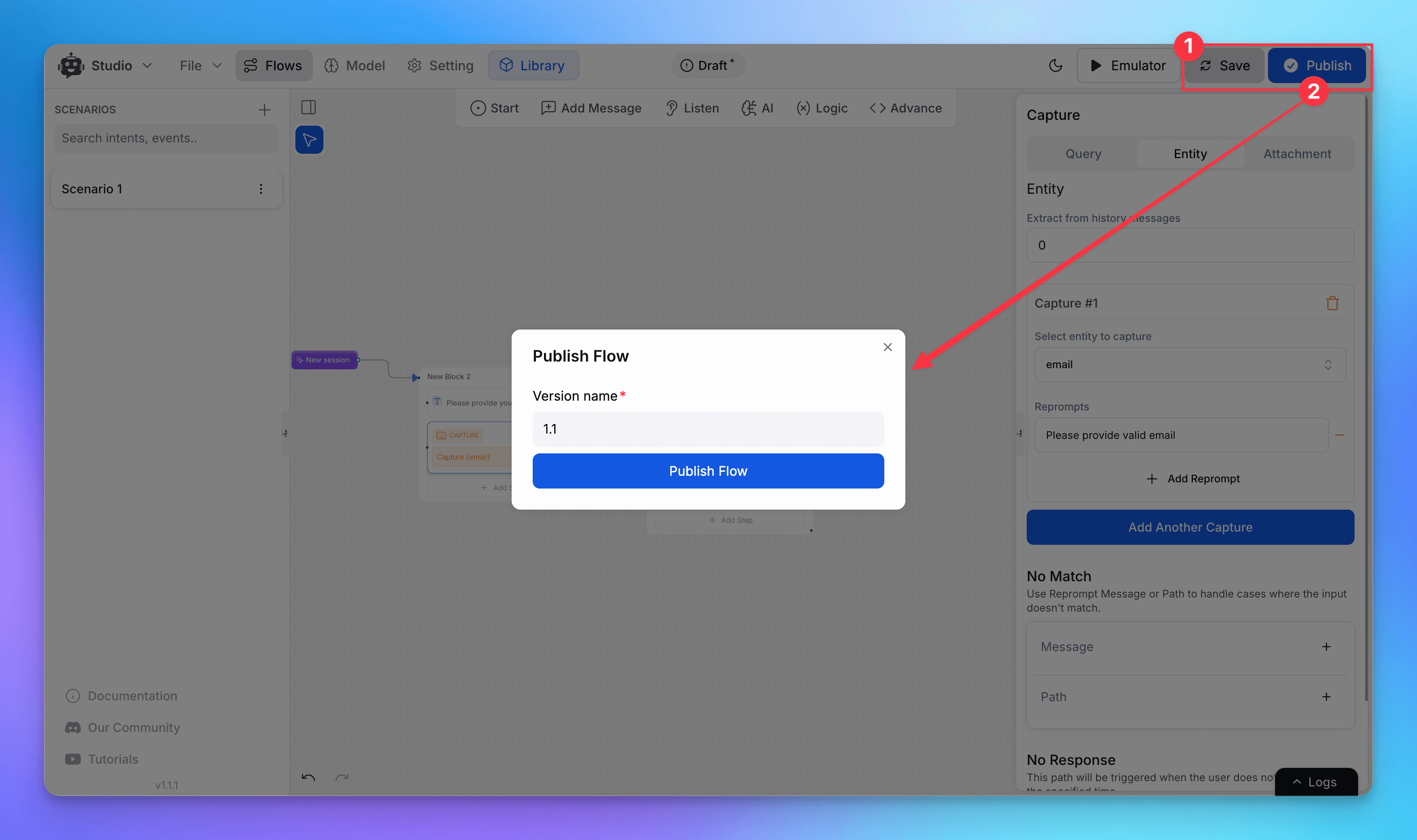Image resolution: width=1417 pixels, height=840 pixels.
Task: Click Add Reprompt
Action: [x=1193, y=479]
